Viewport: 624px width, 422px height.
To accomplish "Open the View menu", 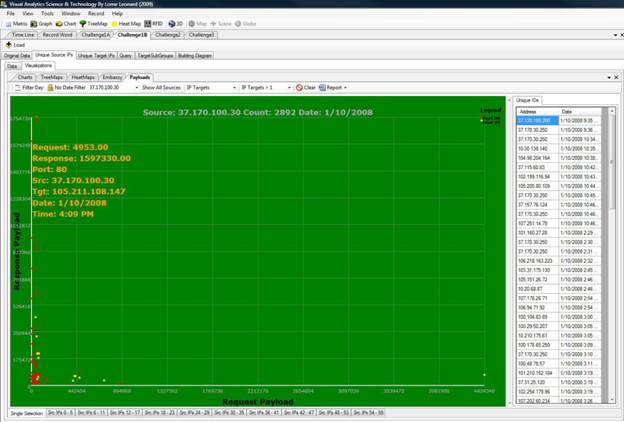I will pyautogui.click(x=28, y=14).
